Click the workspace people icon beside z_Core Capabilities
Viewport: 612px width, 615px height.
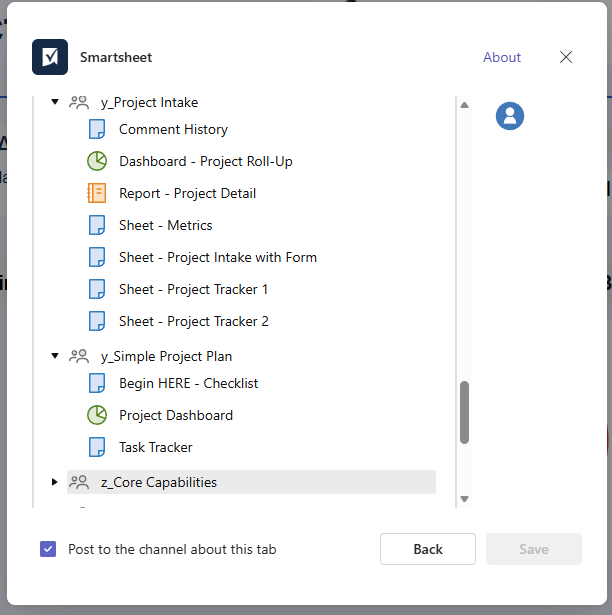click(79, 482)
